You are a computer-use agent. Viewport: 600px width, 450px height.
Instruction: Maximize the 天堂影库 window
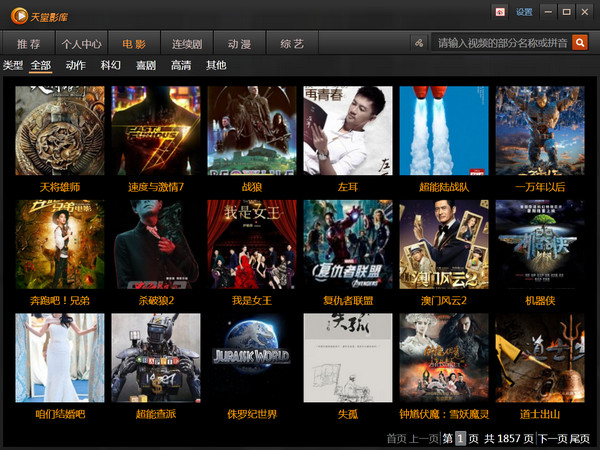pos(566,12)
